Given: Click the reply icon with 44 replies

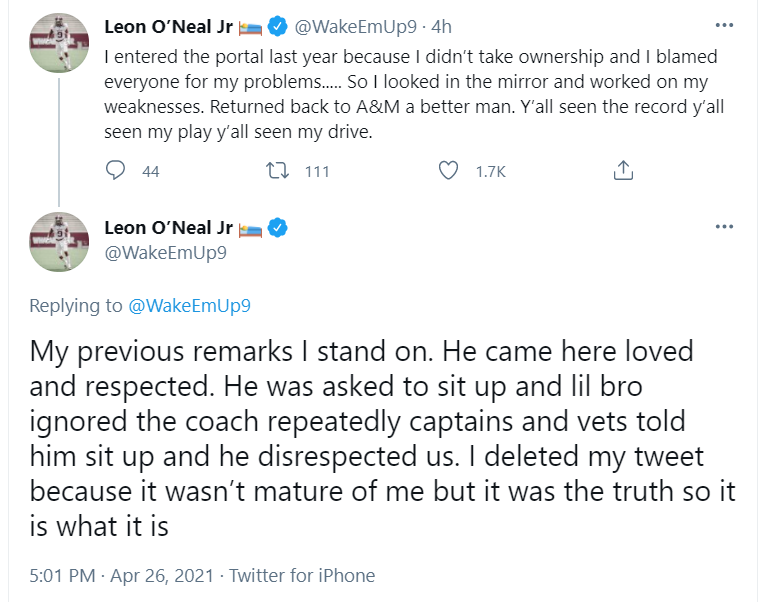Looking at the screenshot, I should coord(115,171).
